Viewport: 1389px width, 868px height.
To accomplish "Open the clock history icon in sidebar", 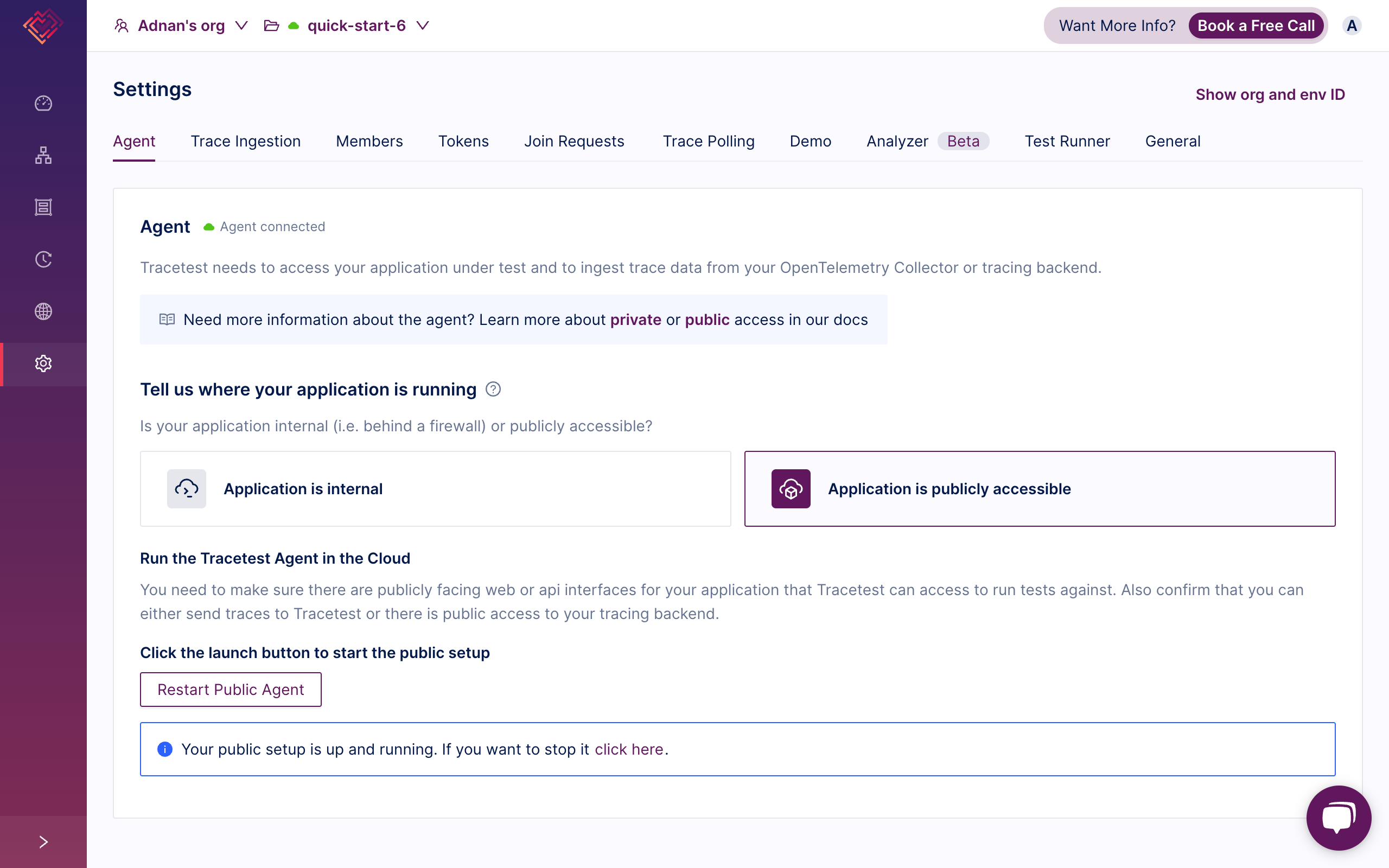I will click(x=43, y=259).
